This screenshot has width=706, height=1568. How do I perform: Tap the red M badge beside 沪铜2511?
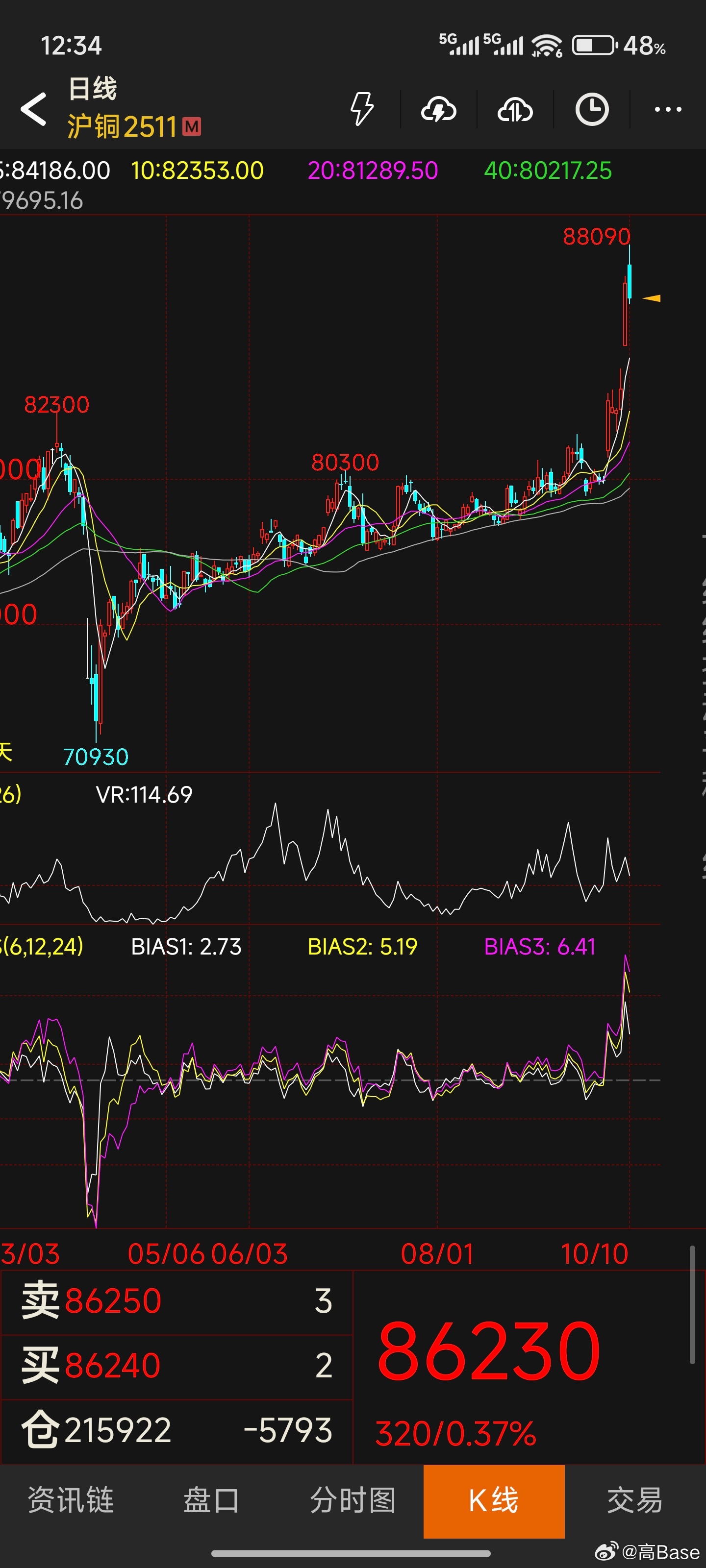pos(192,126)
